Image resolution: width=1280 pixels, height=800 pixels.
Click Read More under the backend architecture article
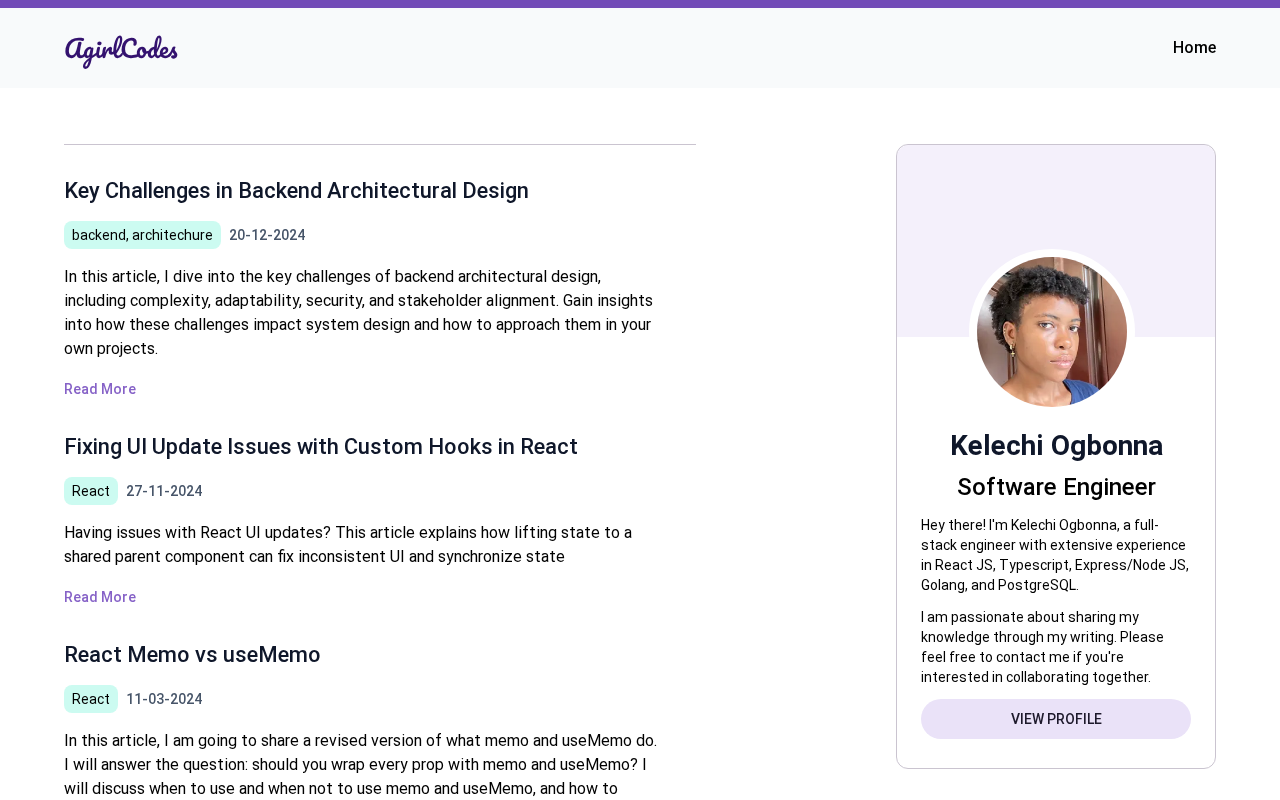(100, 389)
